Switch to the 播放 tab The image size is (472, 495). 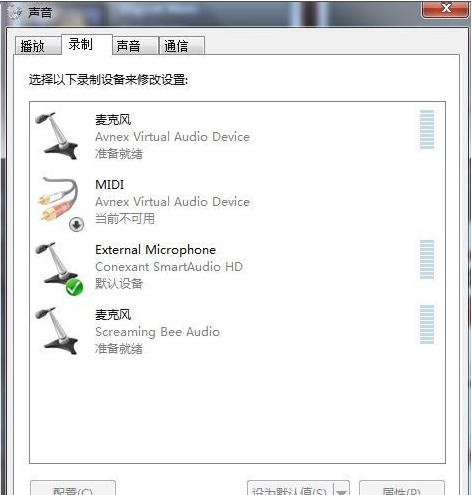coord(38,46)
